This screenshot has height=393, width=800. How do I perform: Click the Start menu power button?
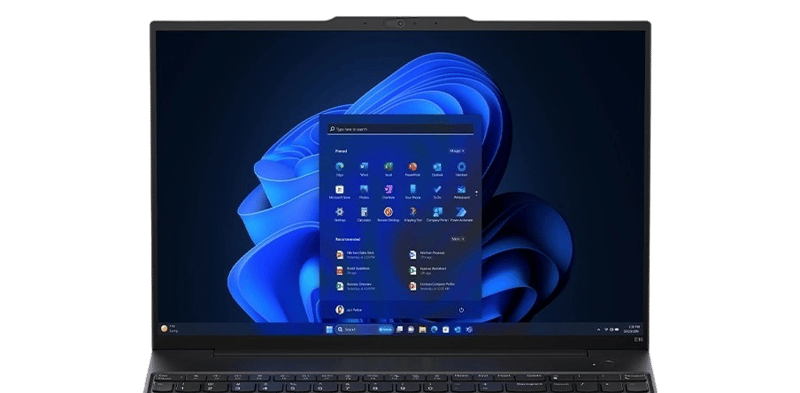pos(461,310)
